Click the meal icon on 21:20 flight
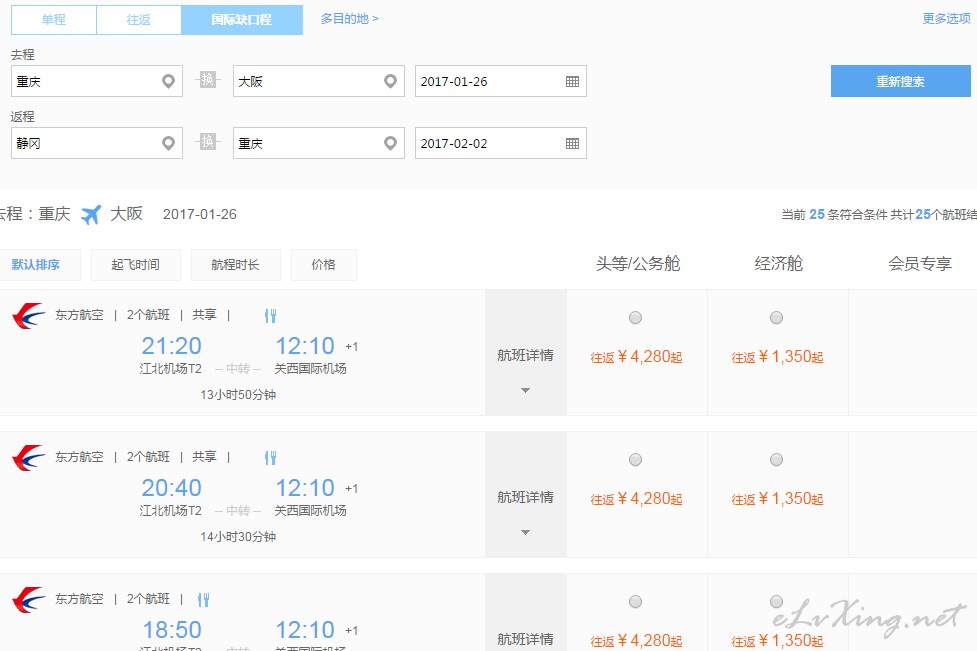 pyautogui.click(x=270, y=316)
